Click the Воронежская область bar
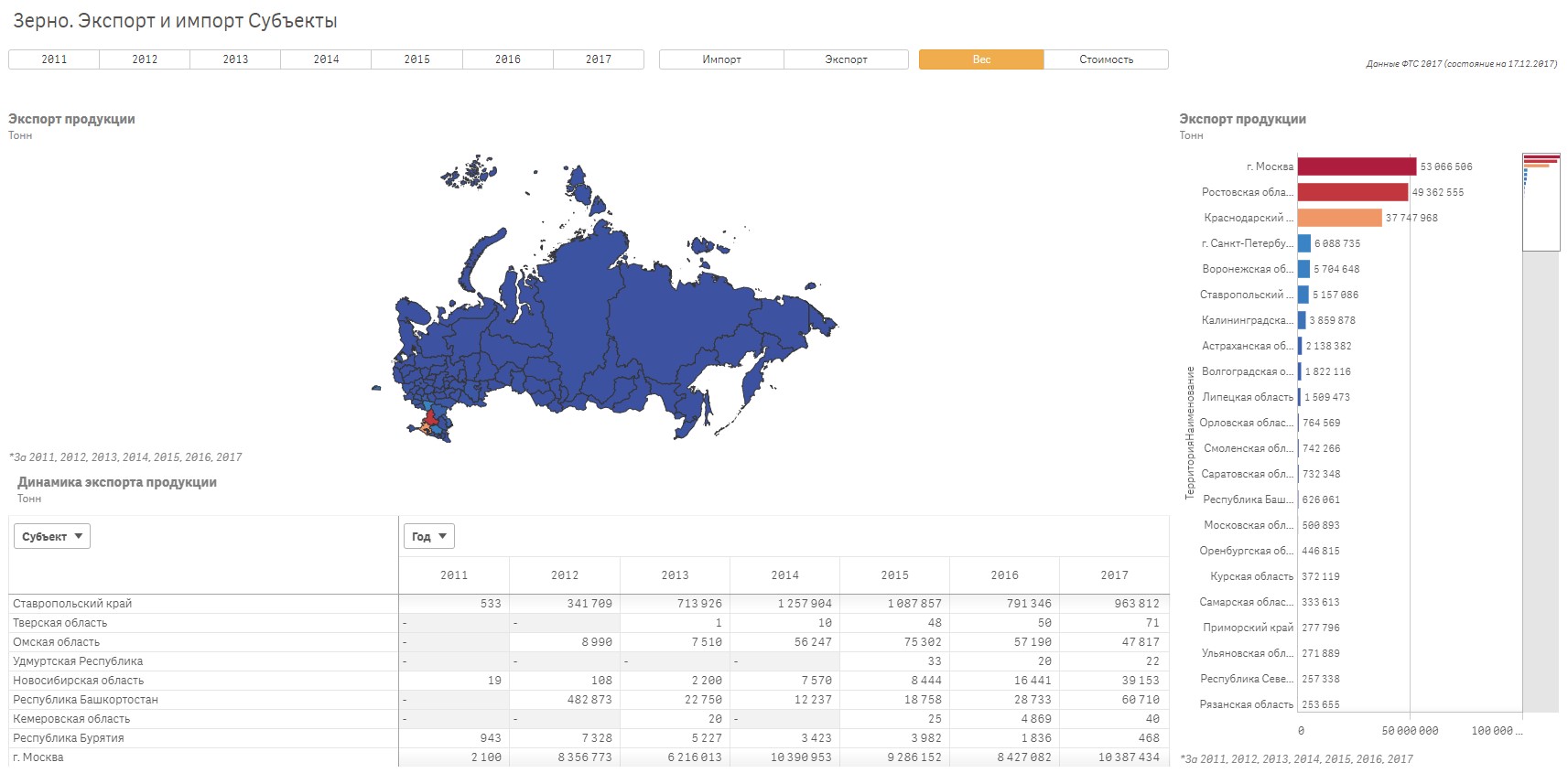1568x773 pixels. coord(1304,269)
